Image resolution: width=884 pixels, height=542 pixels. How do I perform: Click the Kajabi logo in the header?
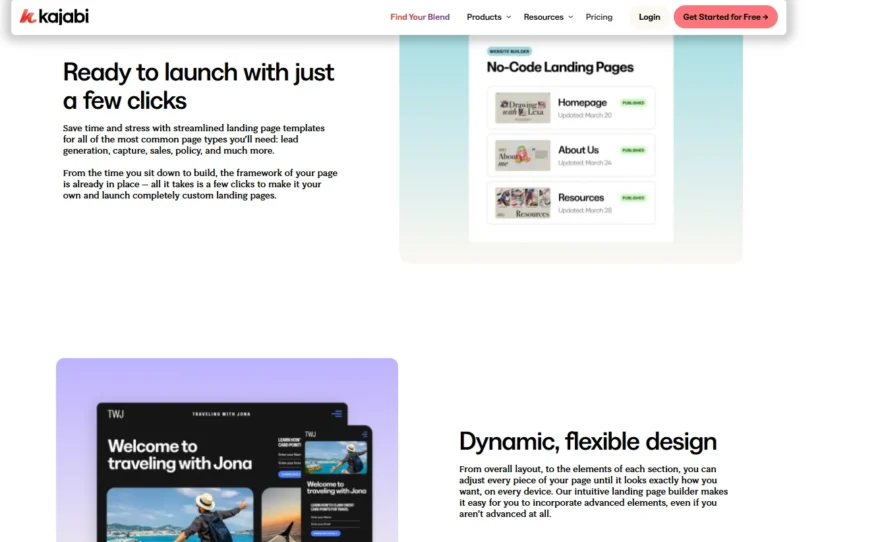pos(55,17)
